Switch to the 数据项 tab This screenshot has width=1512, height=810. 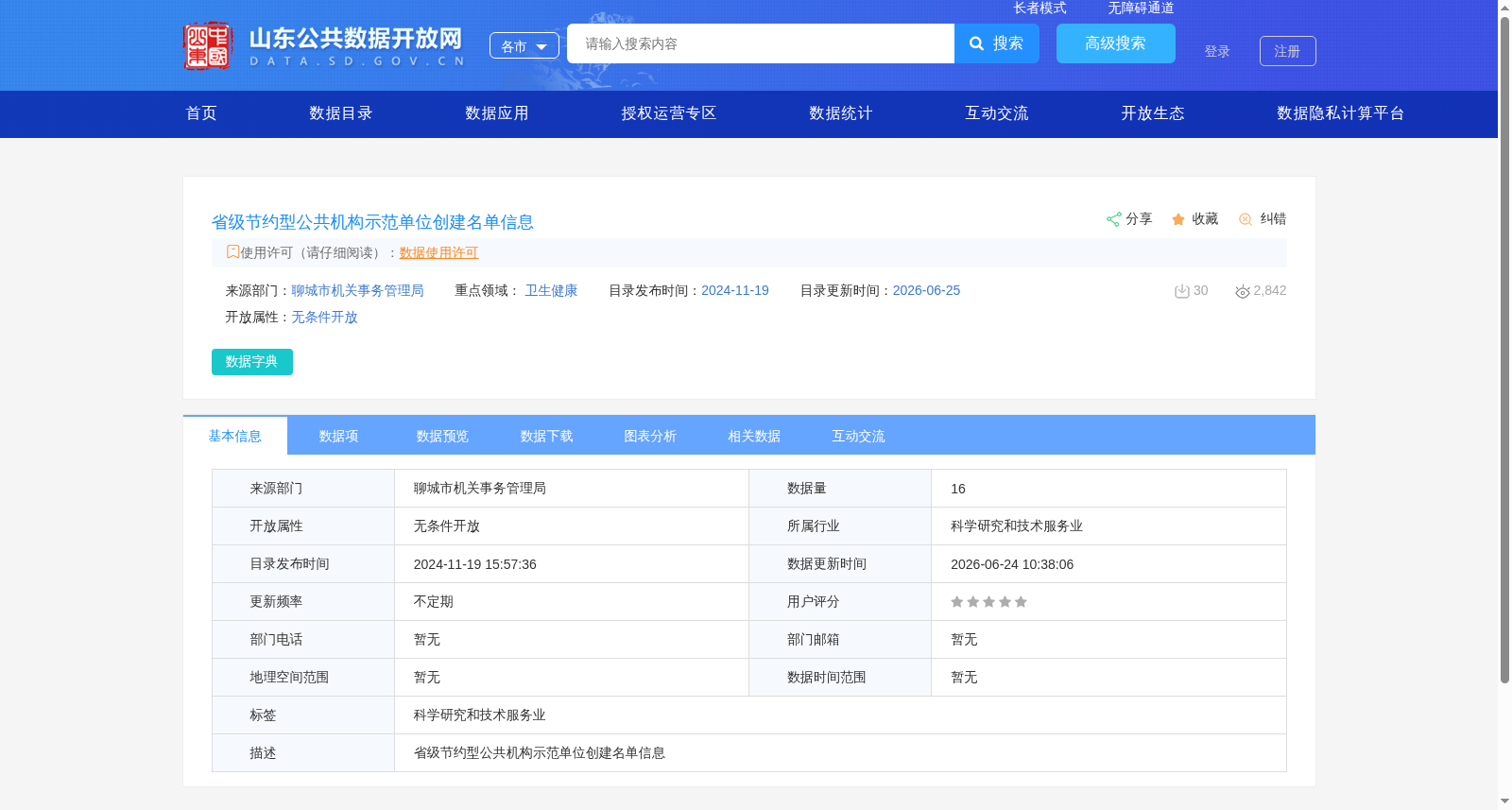point(339,436)
